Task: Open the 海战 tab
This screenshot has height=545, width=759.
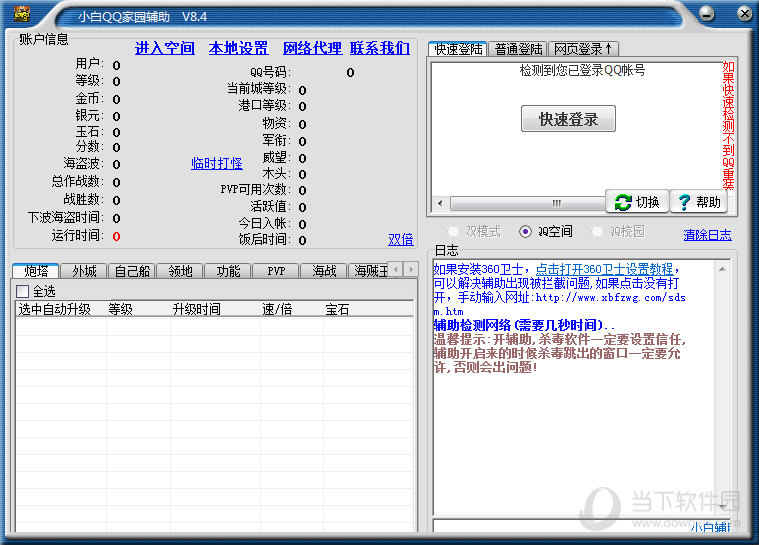Action: [324, 271]
